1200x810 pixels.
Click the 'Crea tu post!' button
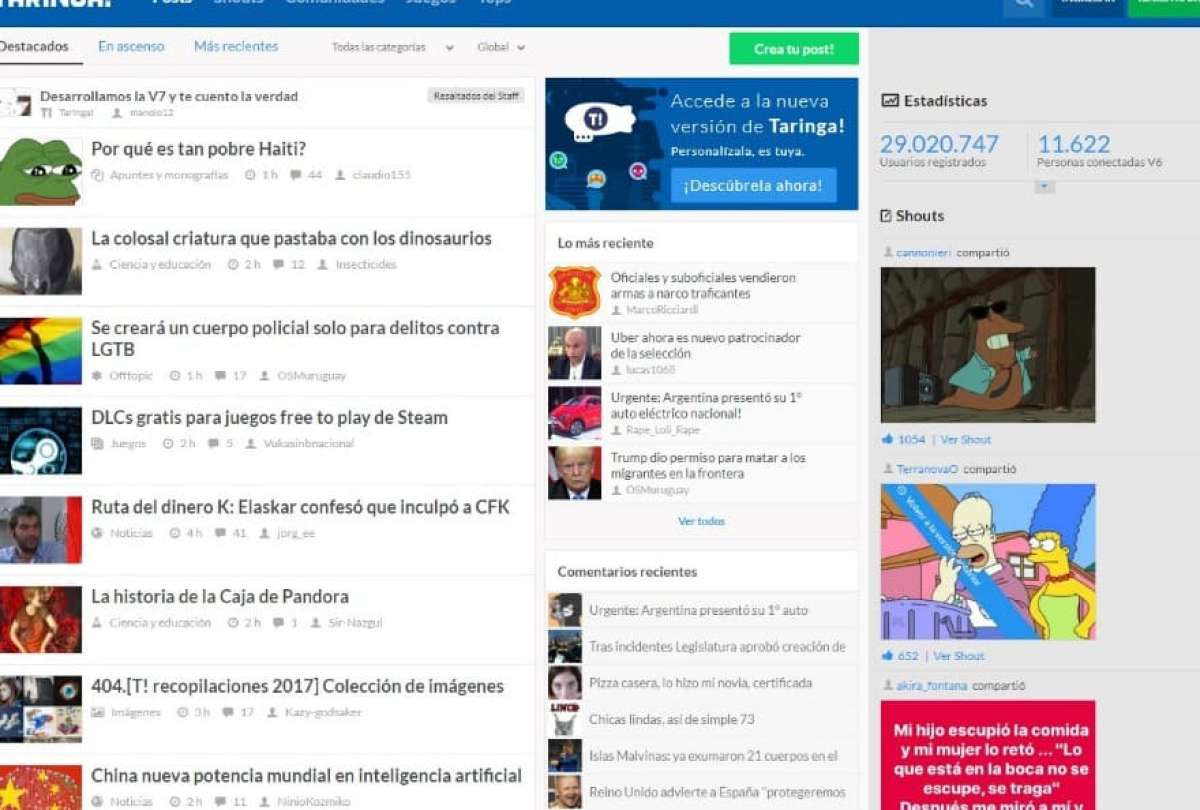793,49
